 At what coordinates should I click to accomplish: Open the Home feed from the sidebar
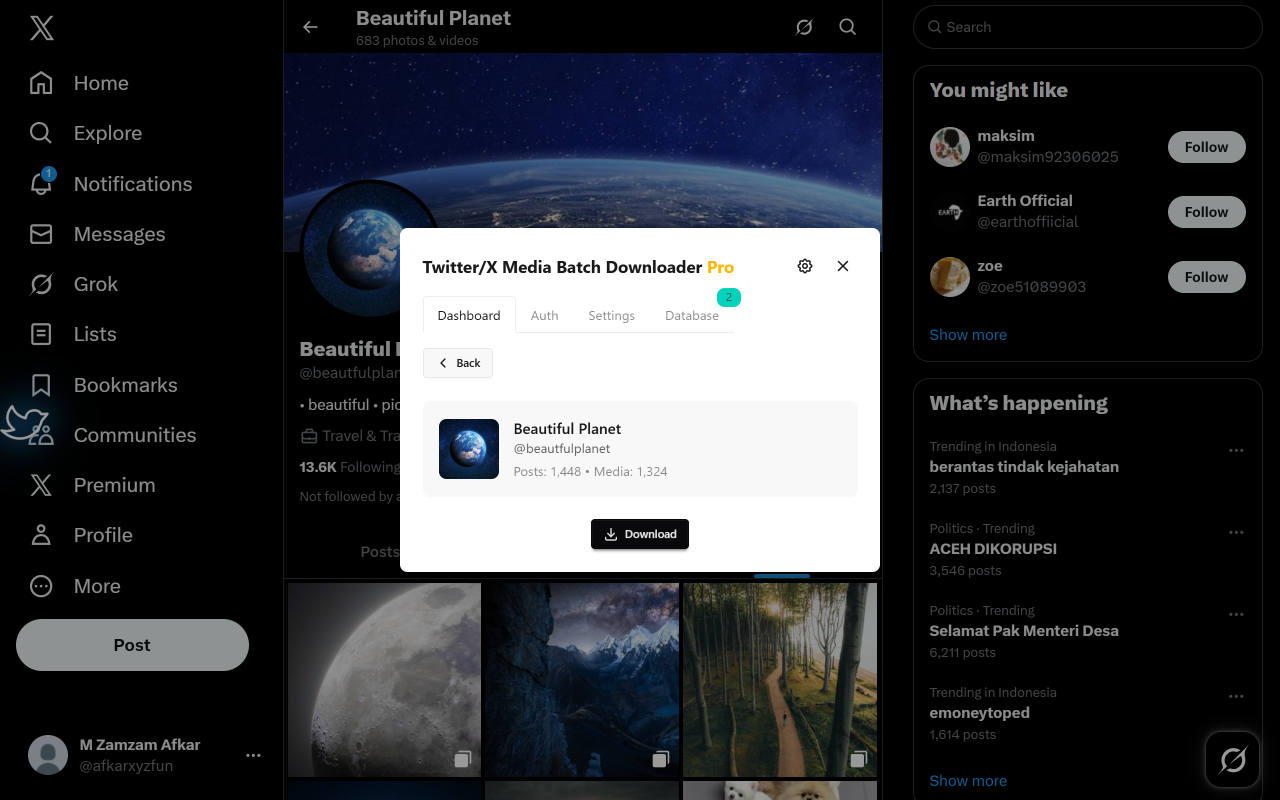pos(100,83)
